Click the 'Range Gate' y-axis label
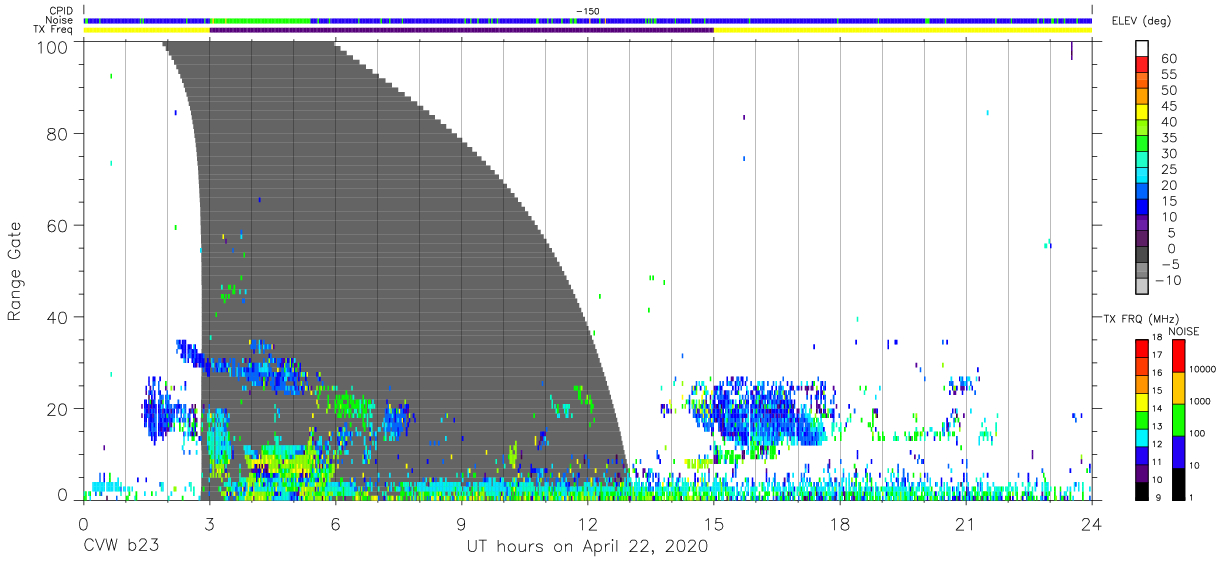Viewport: 1228px width, 567px height. [15, 270]
